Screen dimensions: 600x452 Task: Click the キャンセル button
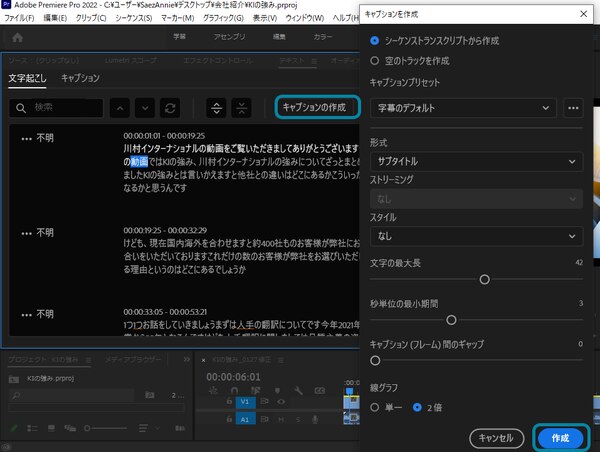[x=497, y=437]
